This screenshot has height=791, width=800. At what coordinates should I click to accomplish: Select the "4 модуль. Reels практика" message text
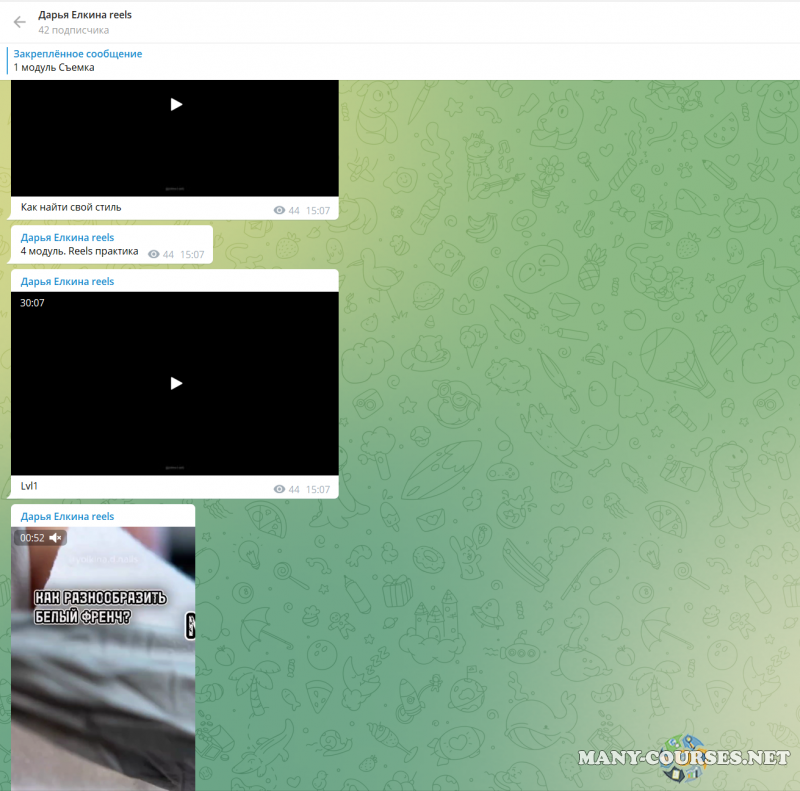[x=79, y=252]
